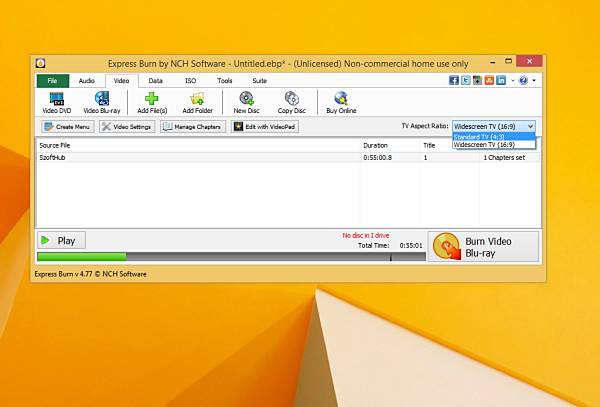
Task: Open the help question-mark icon
Action: point(523,80)
